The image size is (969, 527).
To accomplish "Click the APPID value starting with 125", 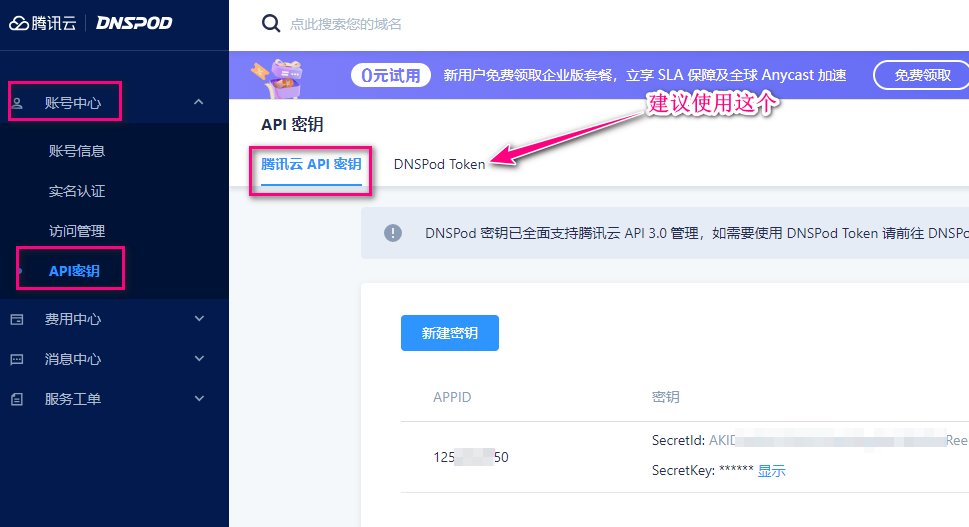I will [471, 457].
